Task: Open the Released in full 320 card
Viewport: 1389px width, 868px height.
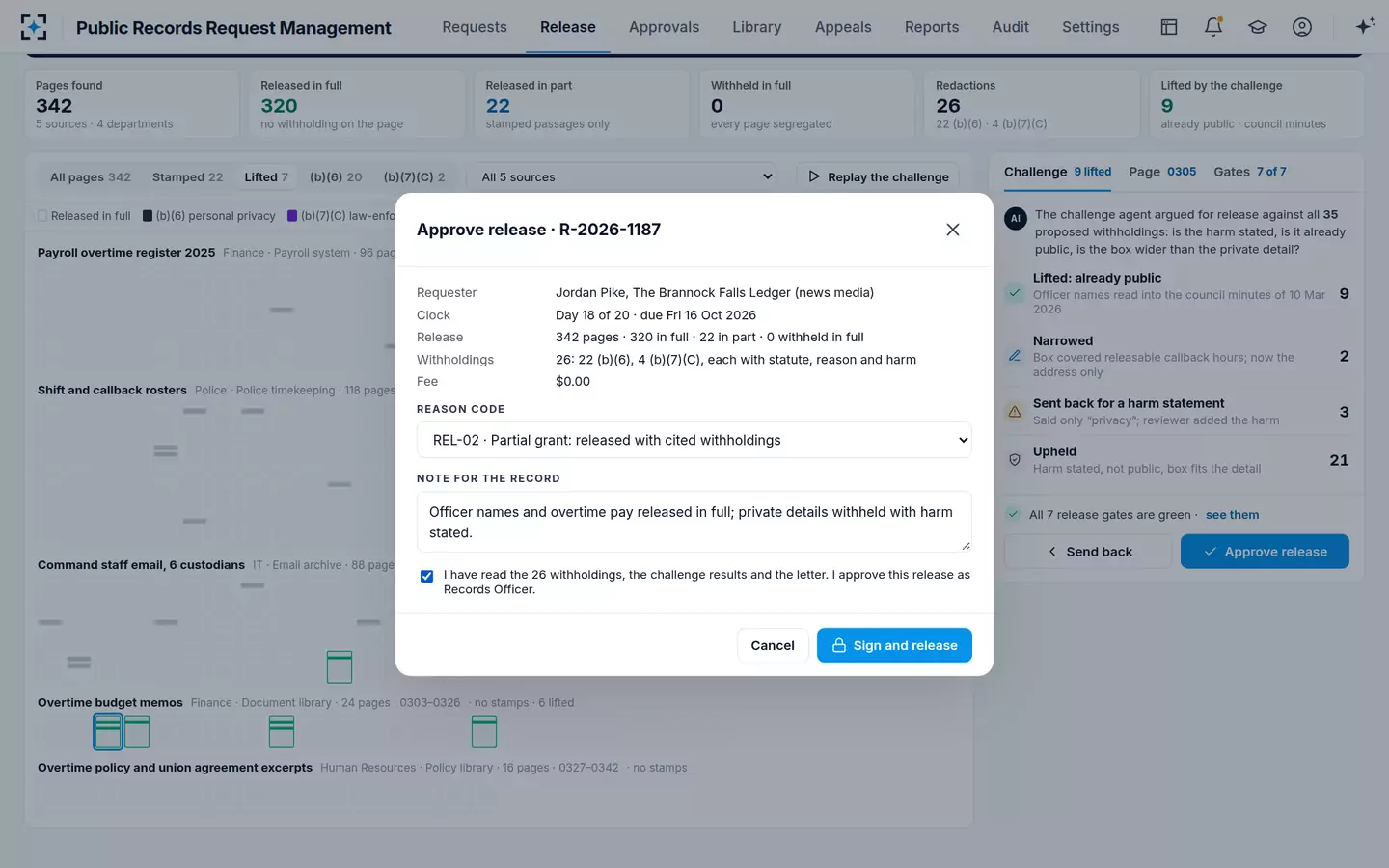Action: (x=357, y=104)
